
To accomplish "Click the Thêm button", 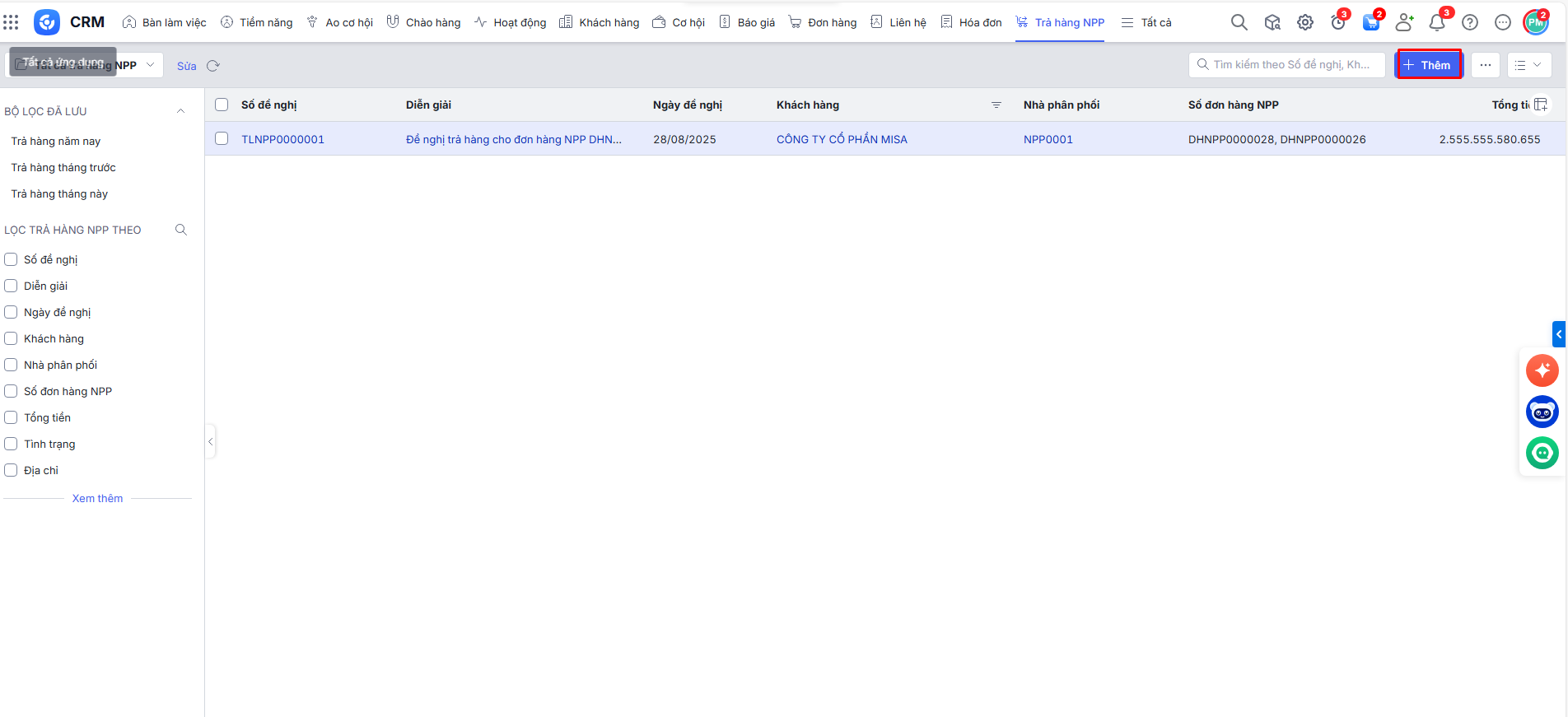I will point(1429,65).
